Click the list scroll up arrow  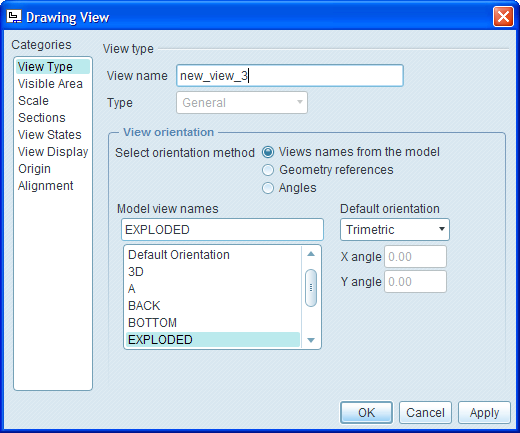pyautogui.click(x=311, y=254)
